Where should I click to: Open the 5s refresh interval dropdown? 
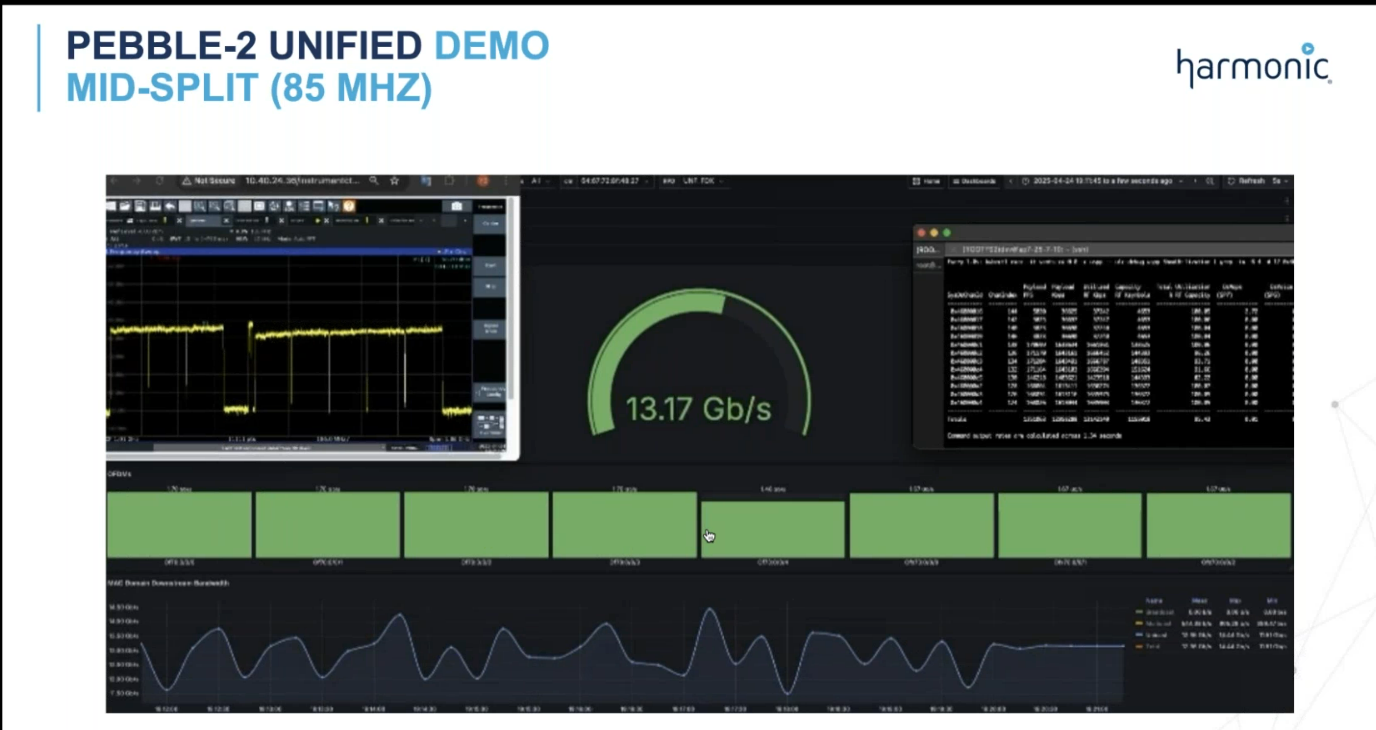(1280, 181)
